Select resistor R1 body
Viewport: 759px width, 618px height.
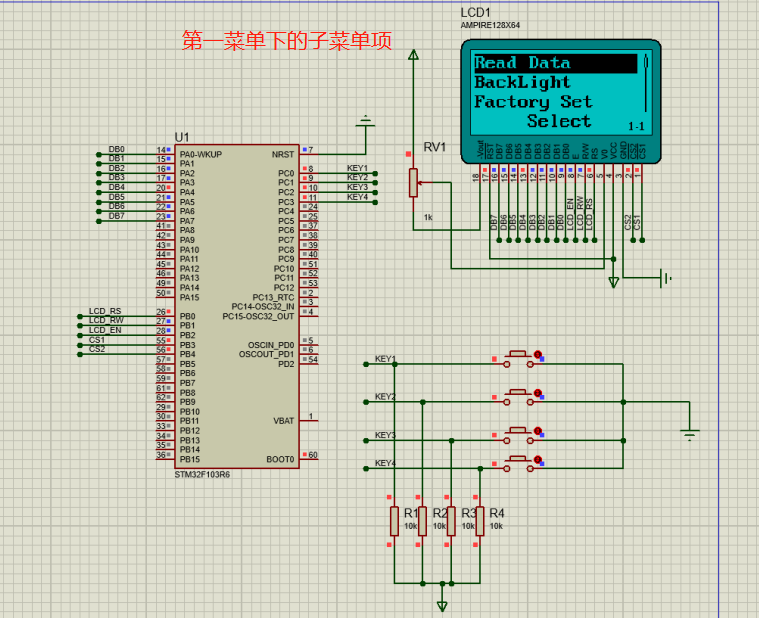click(395, 521)
